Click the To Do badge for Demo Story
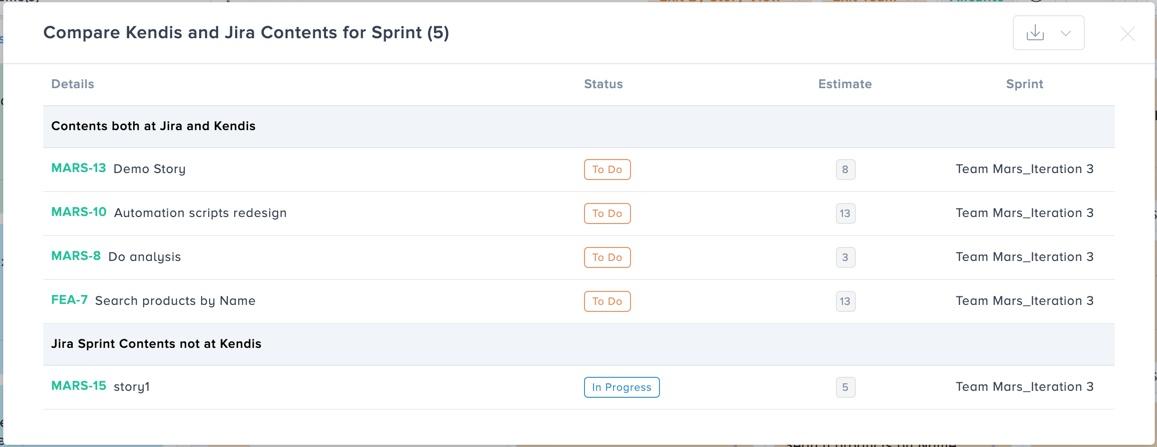Image resolution: width=1157 pixels, height=447 pixels. [607, 170]
